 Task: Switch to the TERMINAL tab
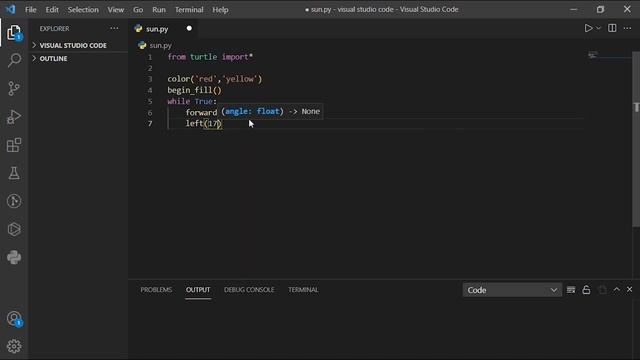point(303,290)
